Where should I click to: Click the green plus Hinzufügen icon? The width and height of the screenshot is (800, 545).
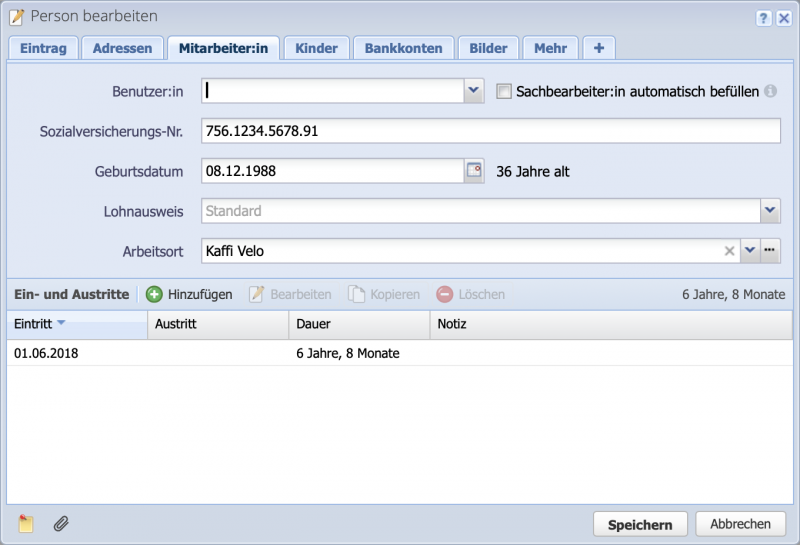154,294
